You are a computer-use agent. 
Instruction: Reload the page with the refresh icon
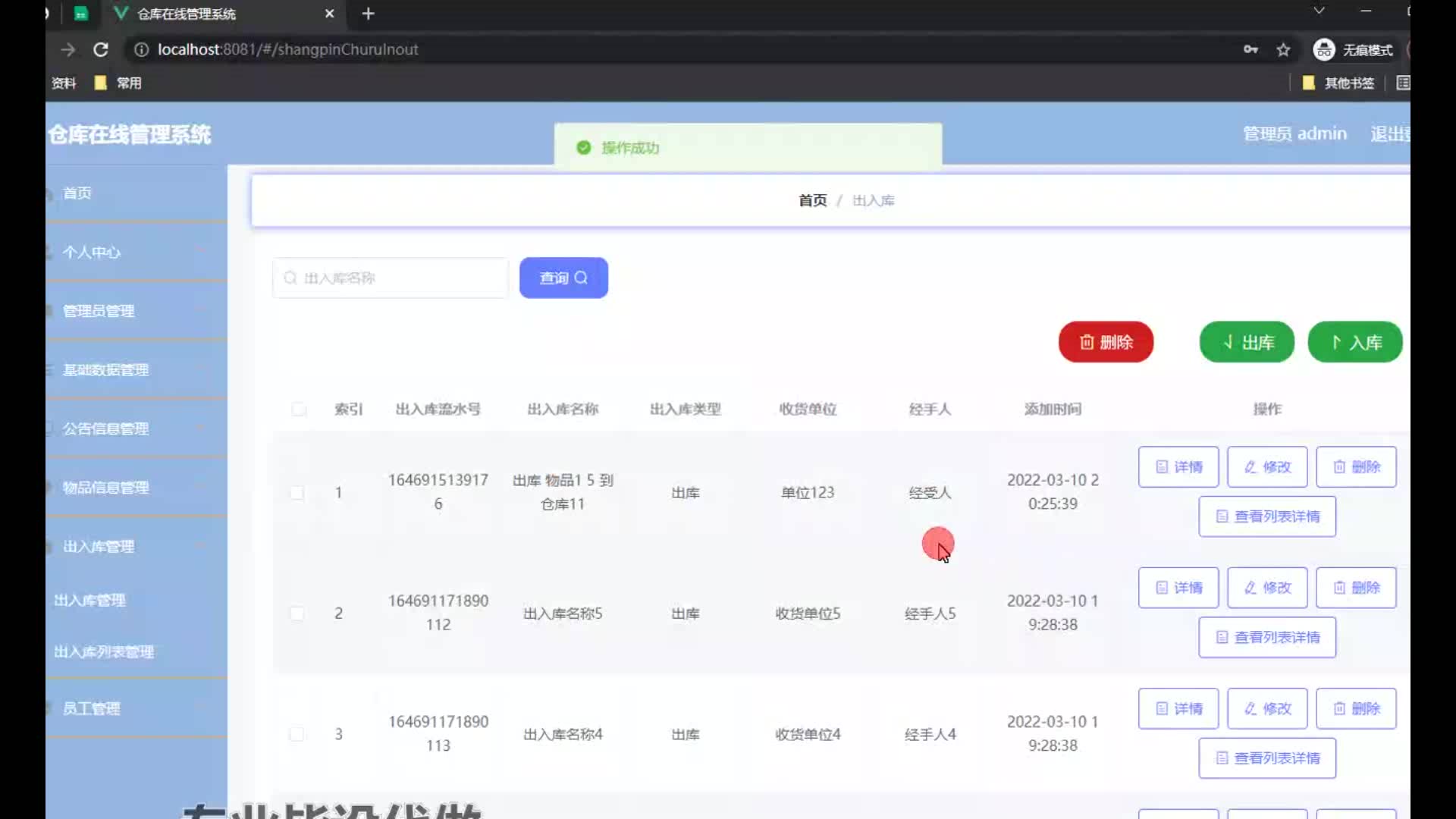(100, 49)
